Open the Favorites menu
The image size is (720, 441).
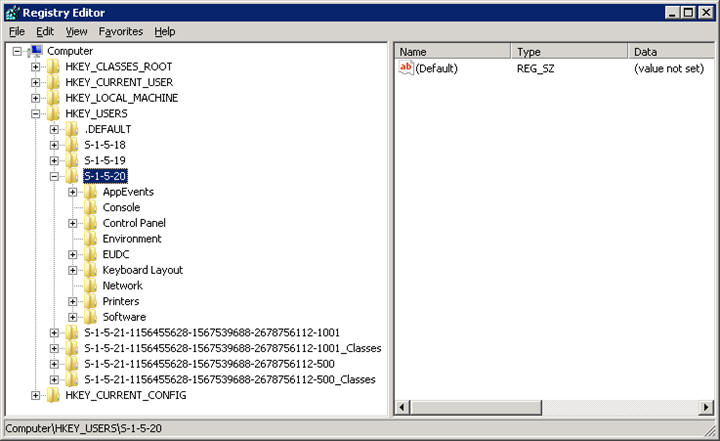click(121, 31)
